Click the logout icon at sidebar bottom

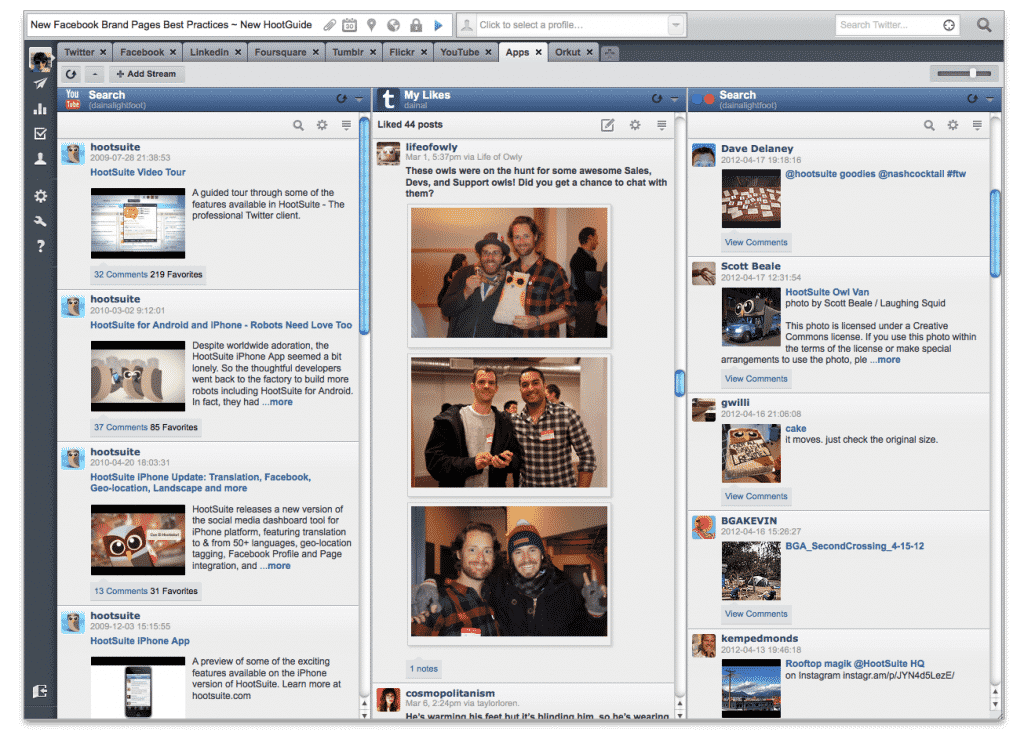pos(40,691)
